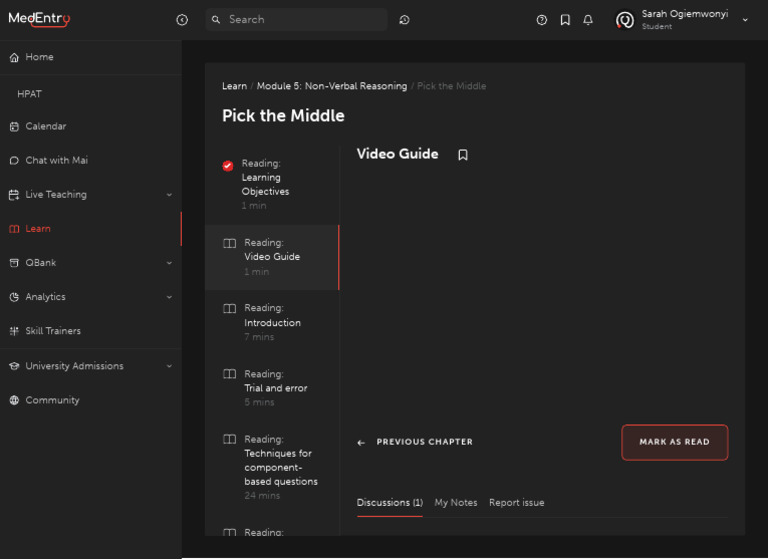
Task: Expand the Analytics menu chevron
Action: pos(169,297)
